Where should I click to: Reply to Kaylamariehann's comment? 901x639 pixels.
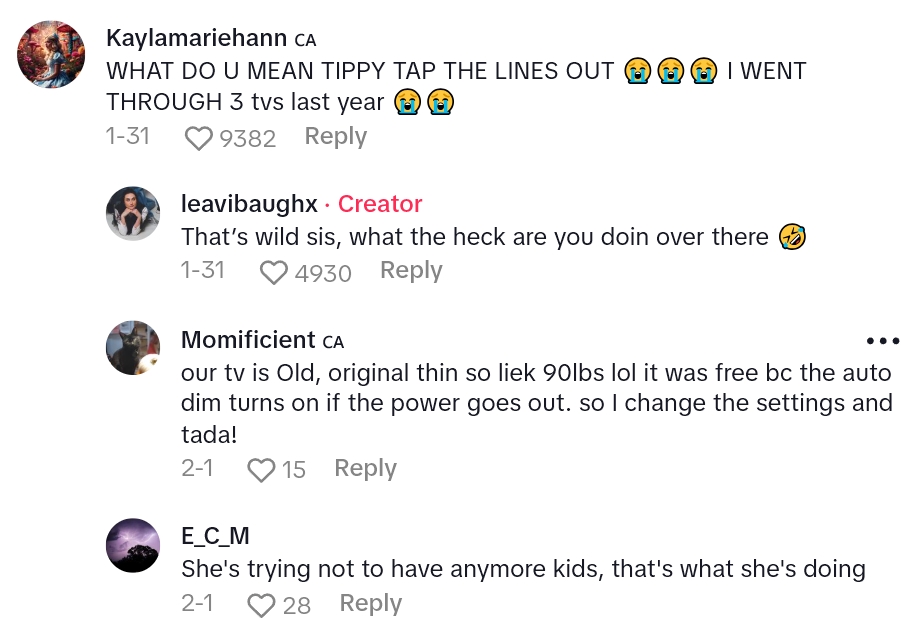[x=335, y=137]
